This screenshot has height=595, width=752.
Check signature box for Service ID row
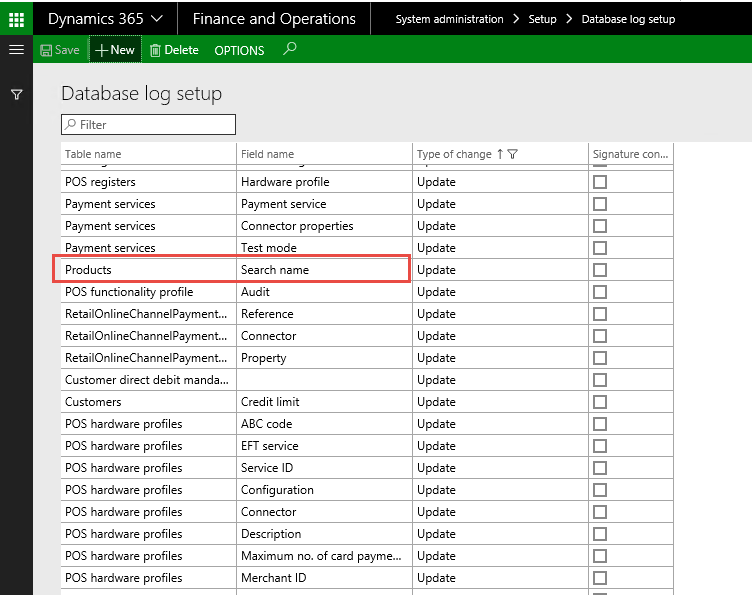600,468
